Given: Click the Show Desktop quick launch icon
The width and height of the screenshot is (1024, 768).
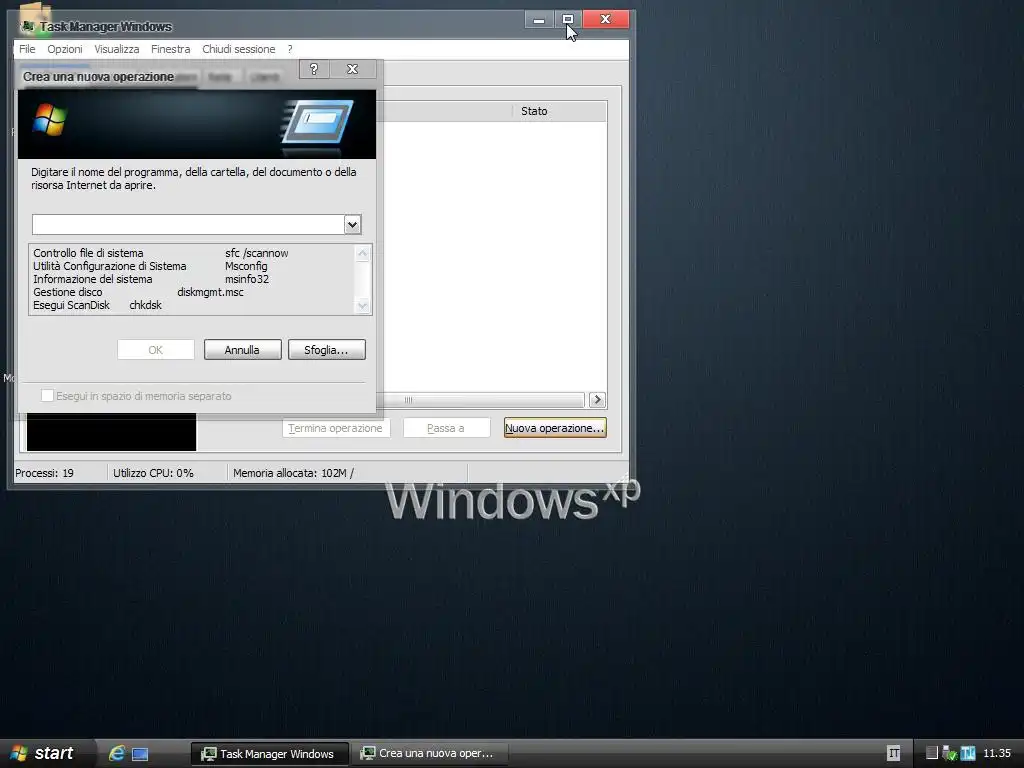Looking at the screenshot, I should pos(140,754).
